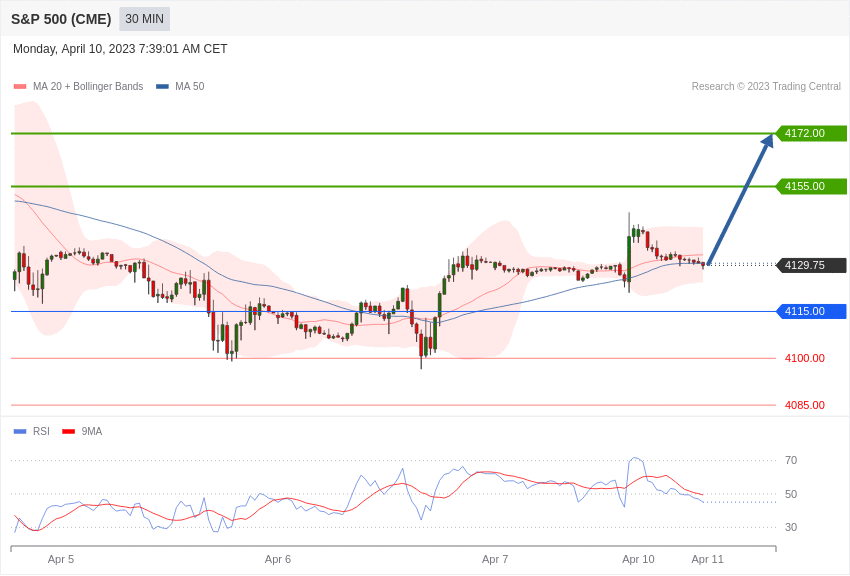The width and height of the screenshot is (850, 576).
Task: Click the Apr 5 date axis label
Action: tap(61, 559)
